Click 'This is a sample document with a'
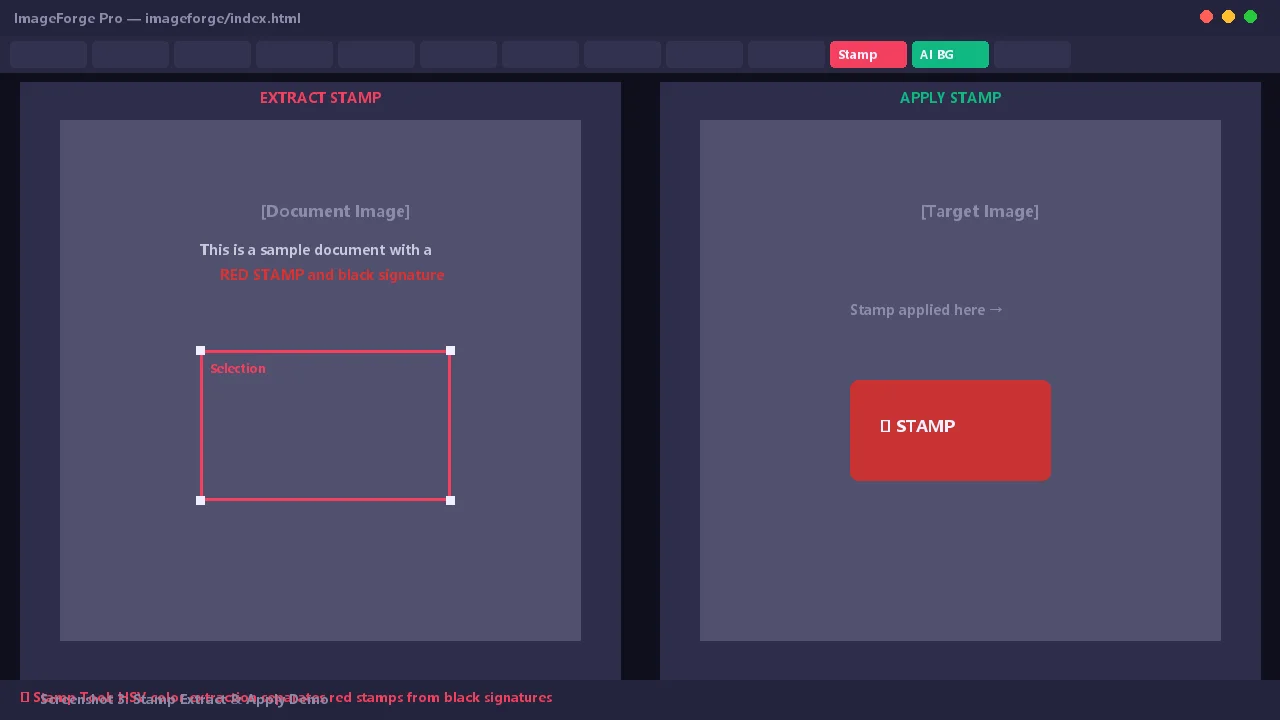Viewport: 1280px width, 720px height. pyautogui.click(x=316, y=250)
